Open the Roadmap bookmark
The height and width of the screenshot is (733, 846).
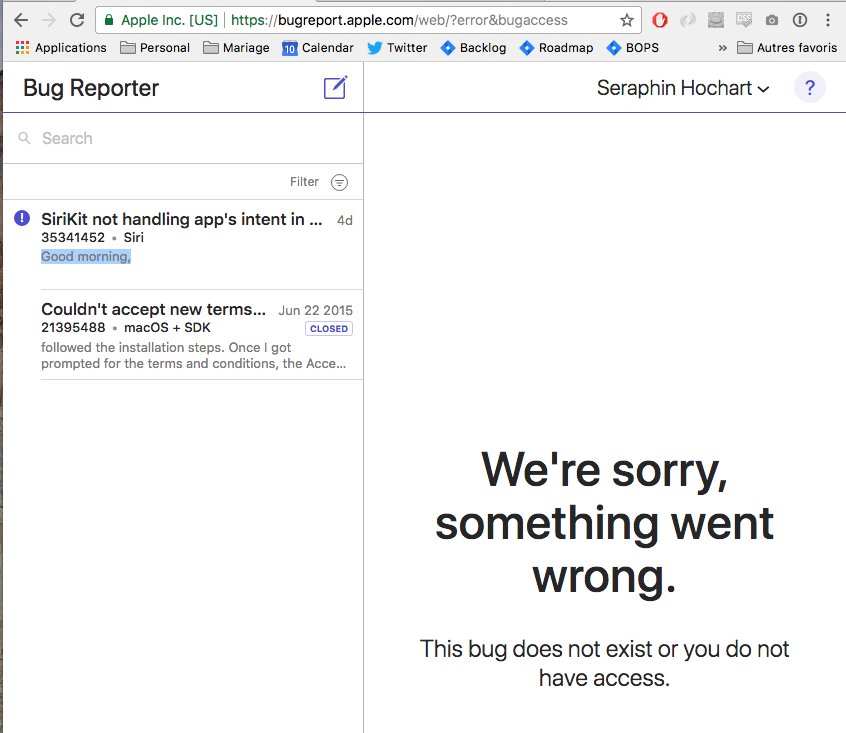[x=556, y=48]
